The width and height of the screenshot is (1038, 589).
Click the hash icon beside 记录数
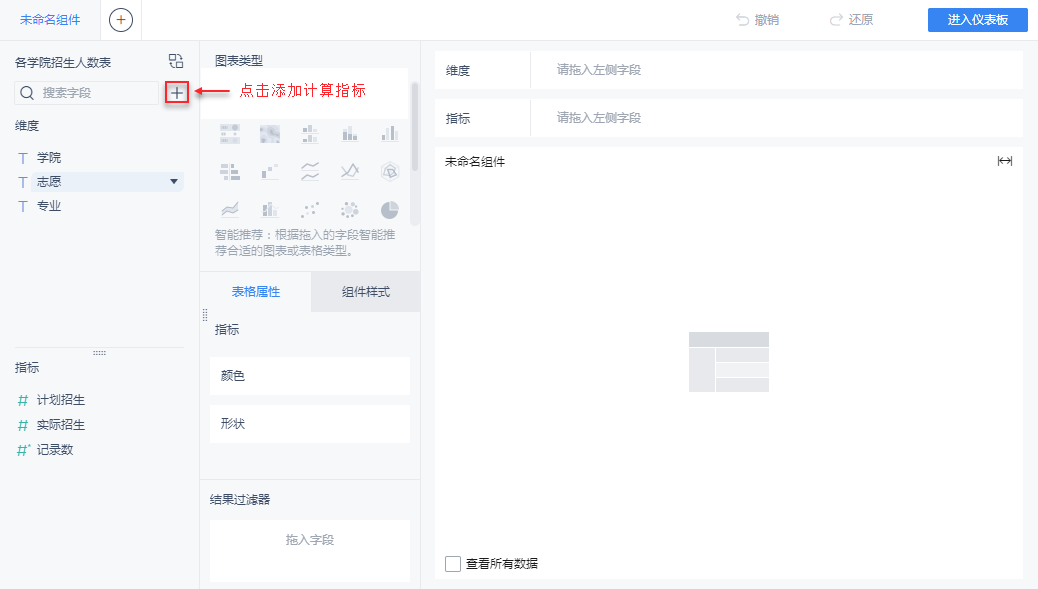[24, 450]
